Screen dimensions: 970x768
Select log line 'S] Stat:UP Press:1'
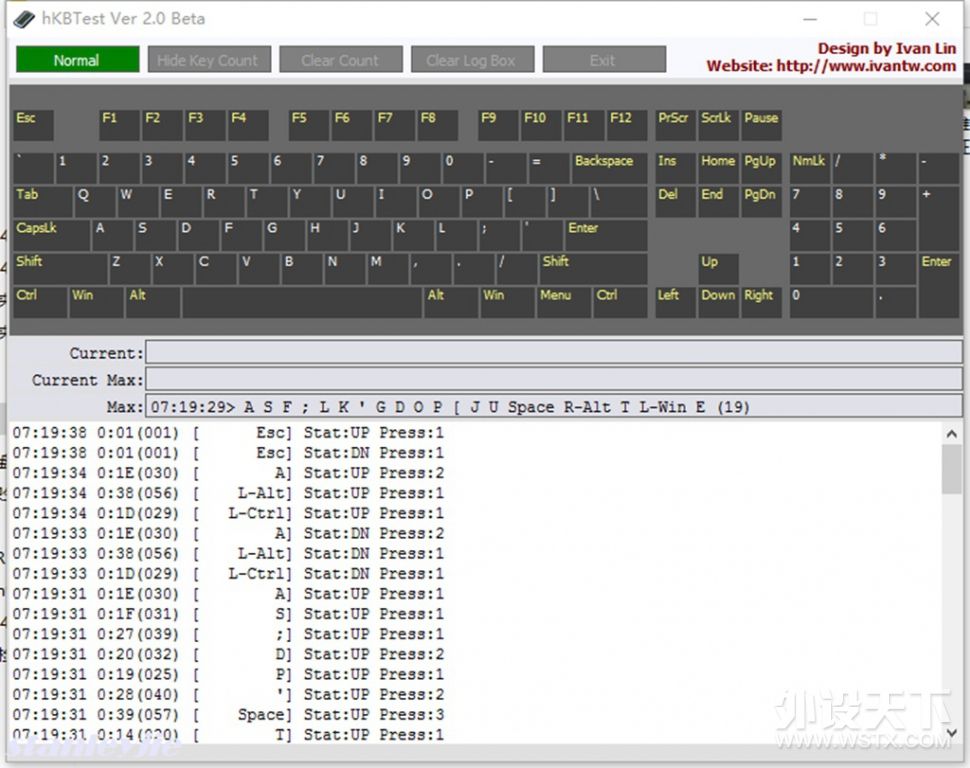(x=228, y=614)
